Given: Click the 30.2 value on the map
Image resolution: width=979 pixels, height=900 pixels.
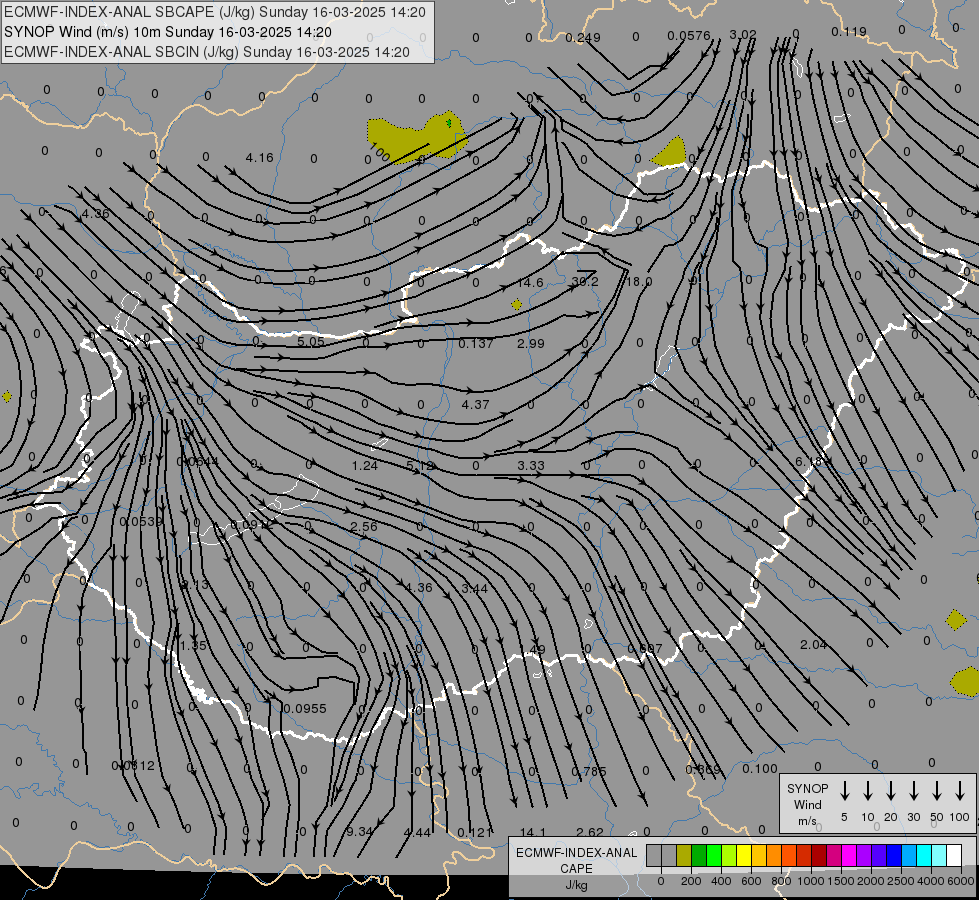Looking at the screenshot, I should pyautogui.click(x=585, y=282).
